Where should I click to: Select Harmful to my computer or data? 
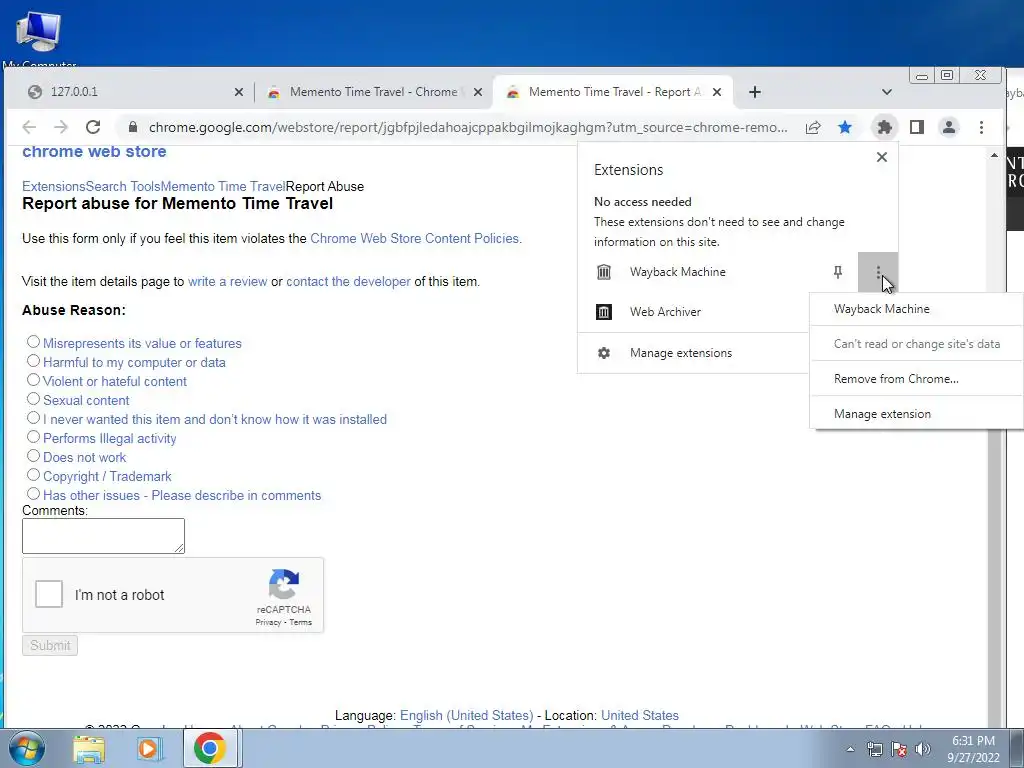click(x=33, y=360)
